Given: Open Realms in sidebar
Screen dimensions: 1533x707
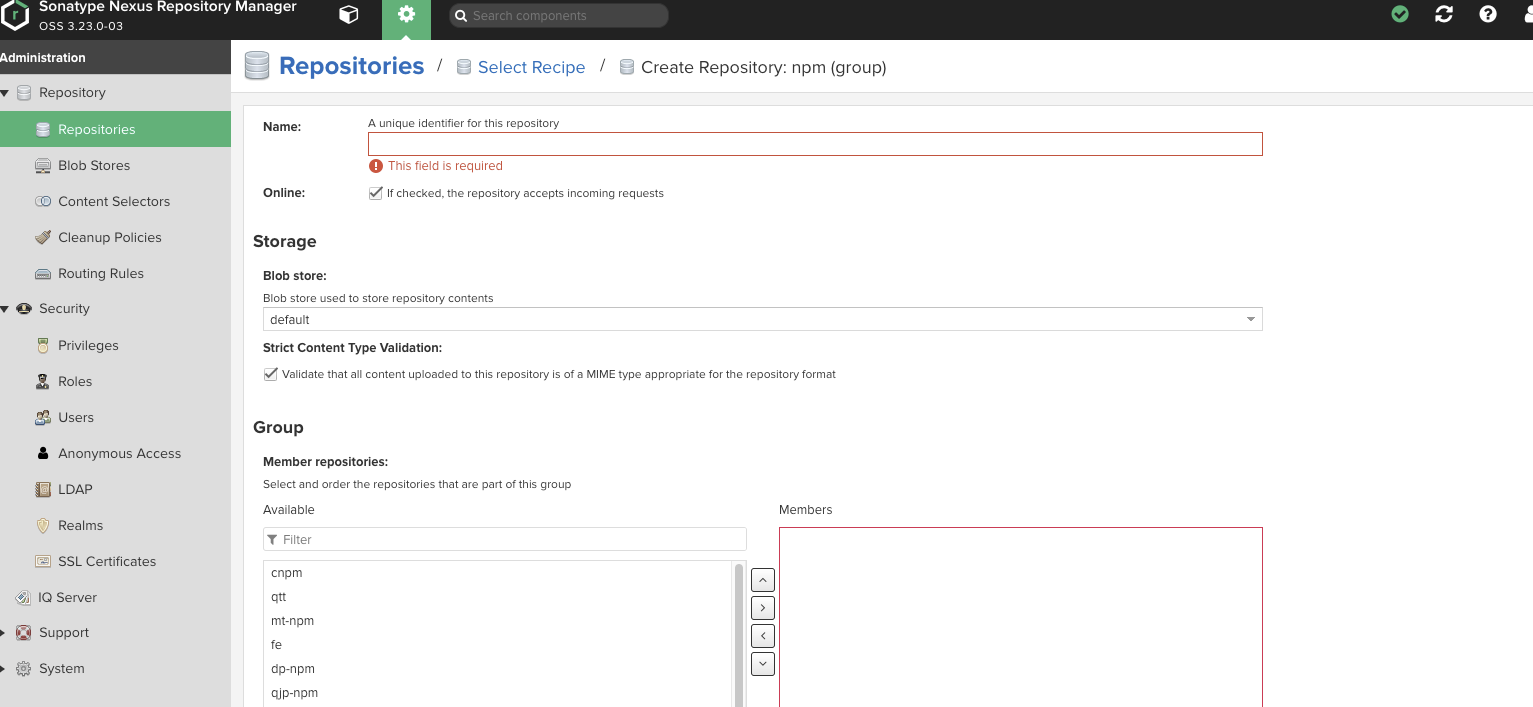Looking at the screenshot, I should pyautogui.click(x=115, y=525).
